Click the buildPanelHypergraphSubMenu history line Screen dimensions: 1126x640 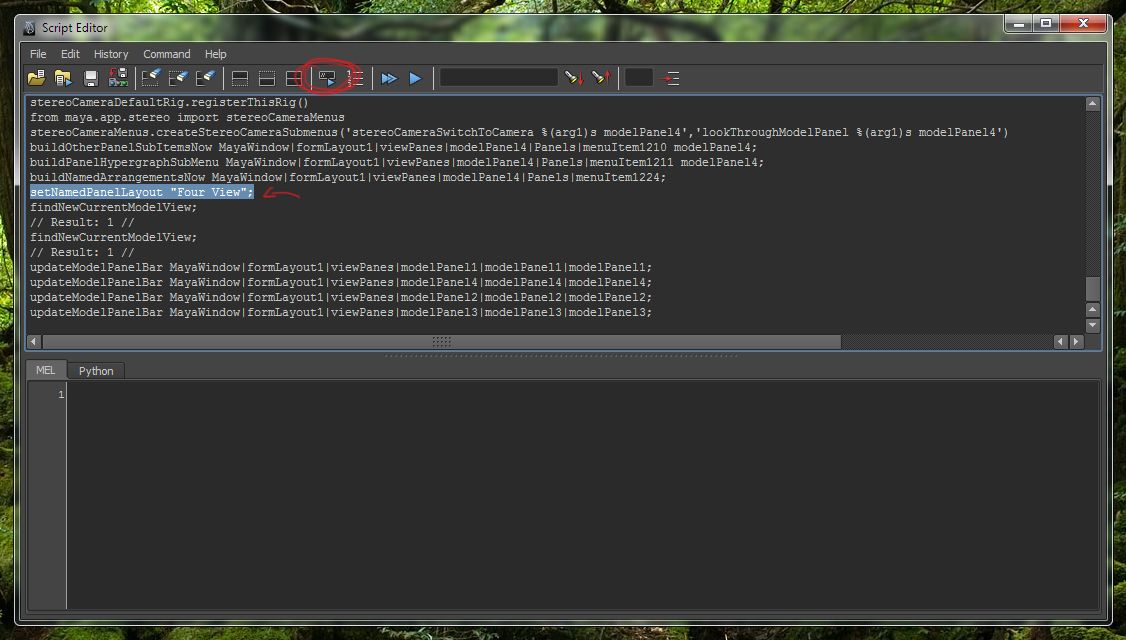(396, 162)
